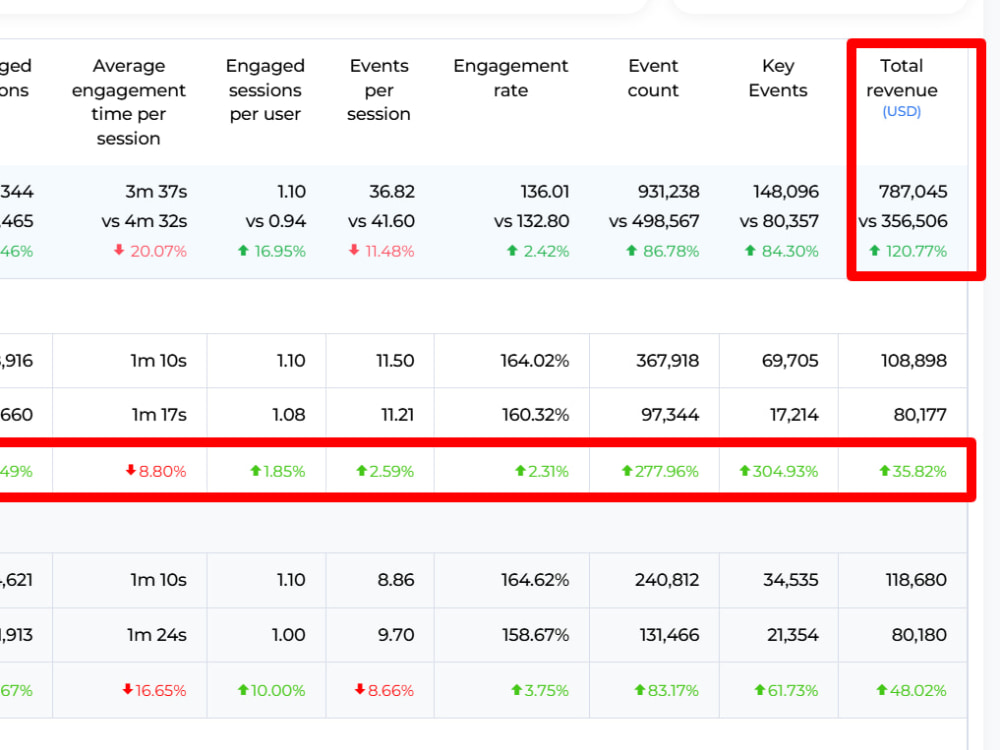The height and width of the screenshot is (750, 1000).
Task: Select the Events per session column header
Action: coord(379,90)
